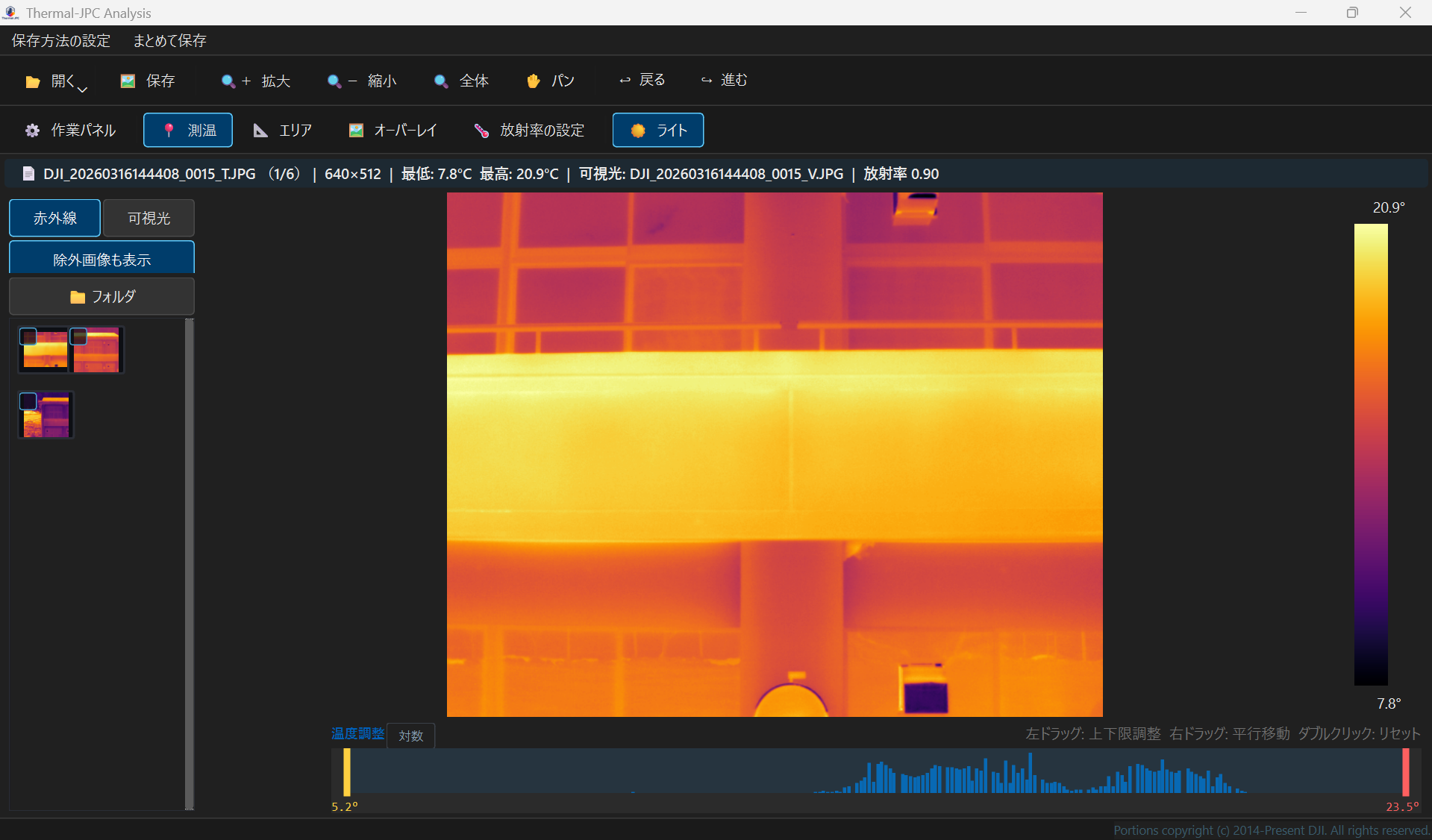Screen dimensions: 1432x840
Task: Toggle the ライト light mode button
Action: tap(658, 131)
